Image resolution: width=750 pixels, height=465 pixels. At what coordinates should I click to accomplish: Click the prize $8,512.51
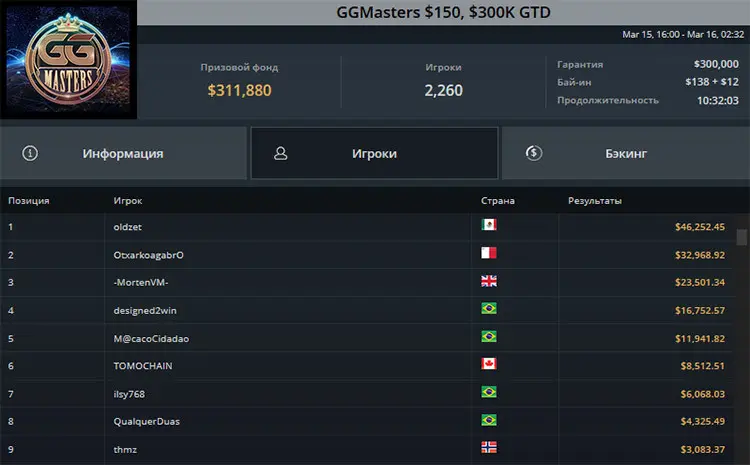[703, 366]
